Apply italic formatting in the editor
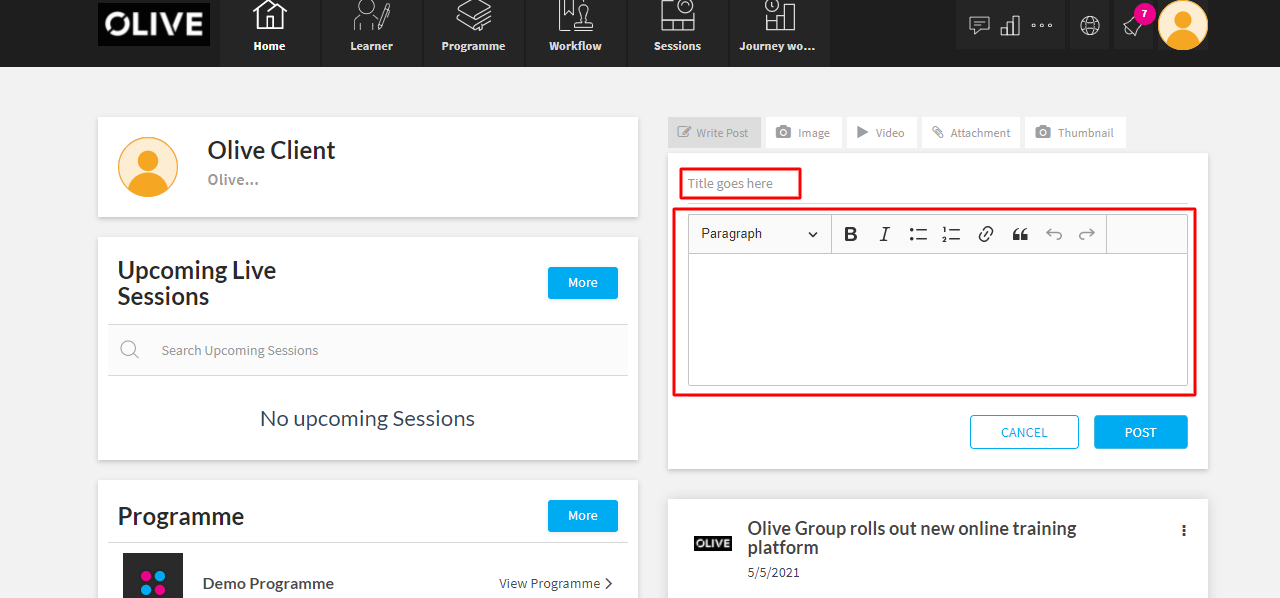 (x=884, y=233)
